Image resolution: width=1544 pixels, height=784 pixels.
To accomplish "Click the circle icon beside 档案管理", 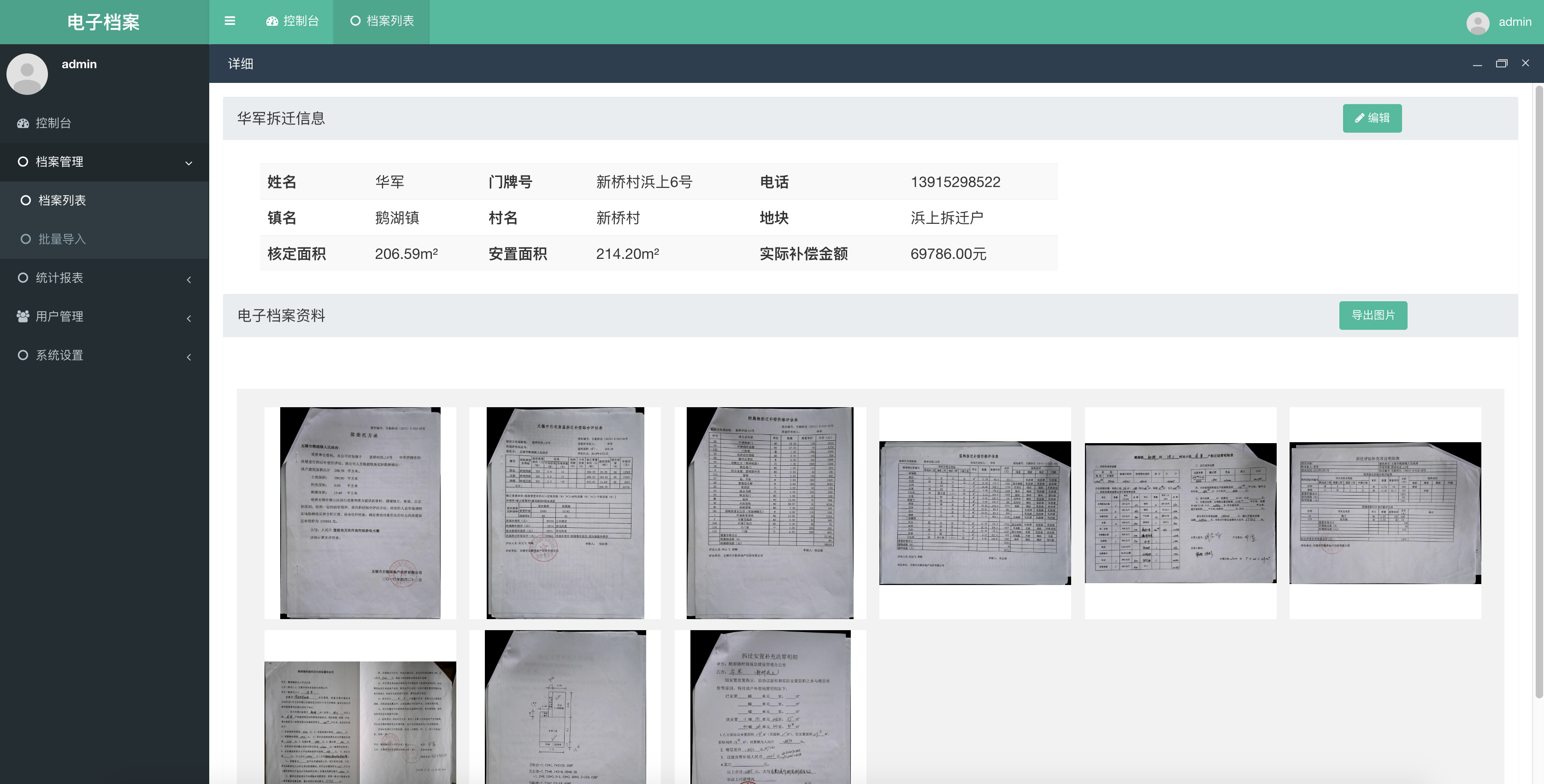I will tap(23, 162).
